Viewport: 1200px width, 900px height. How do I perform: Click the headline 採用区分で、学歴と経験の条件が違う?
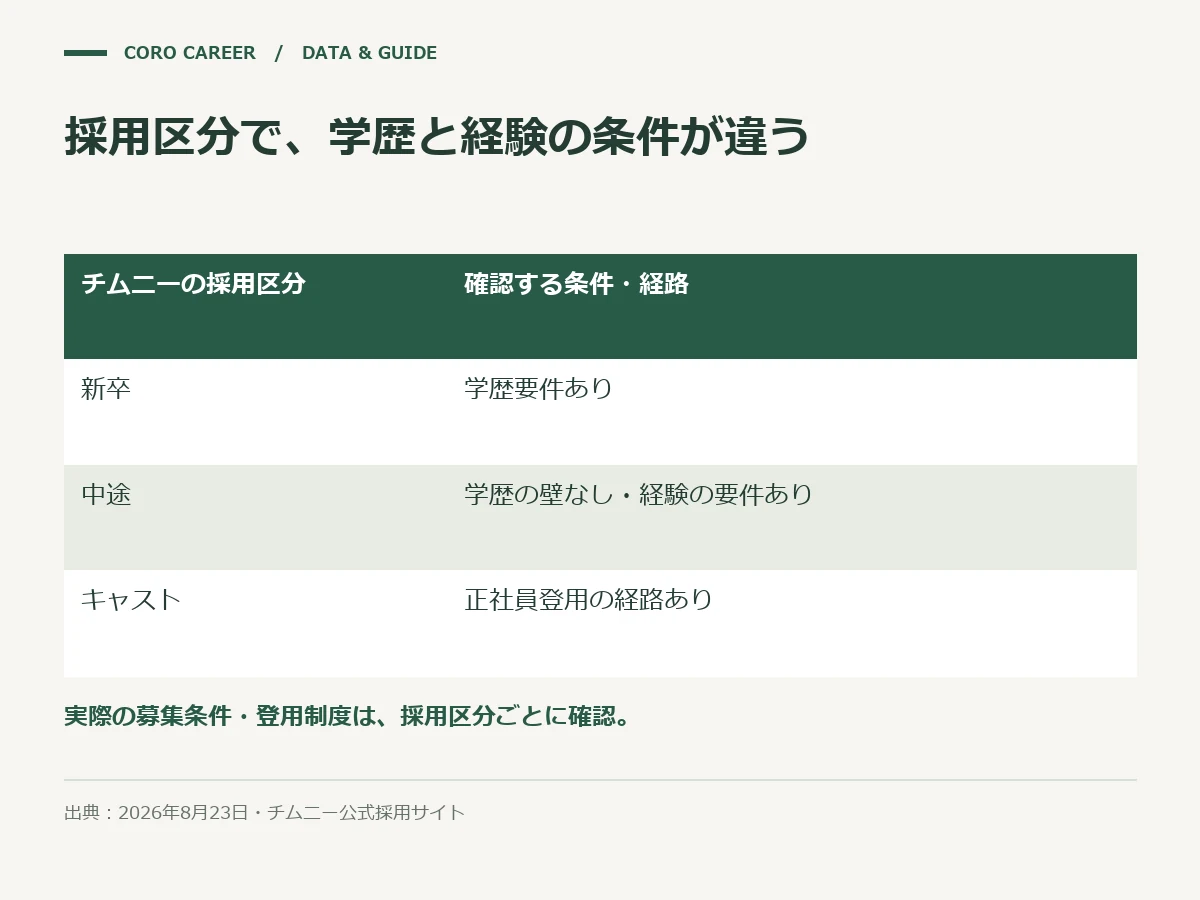pyautogui.click(x=437, y=137)
